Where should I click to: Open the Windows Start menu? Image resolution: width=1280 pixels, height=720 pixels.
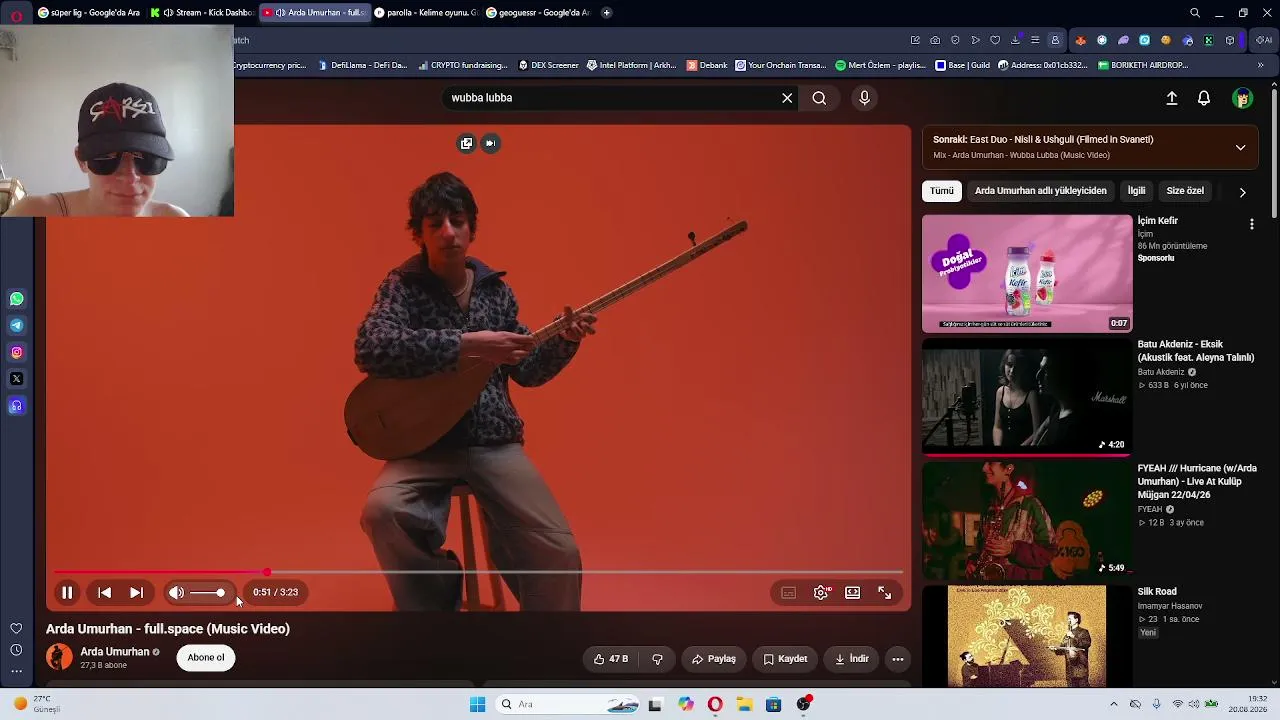[477, 704]
